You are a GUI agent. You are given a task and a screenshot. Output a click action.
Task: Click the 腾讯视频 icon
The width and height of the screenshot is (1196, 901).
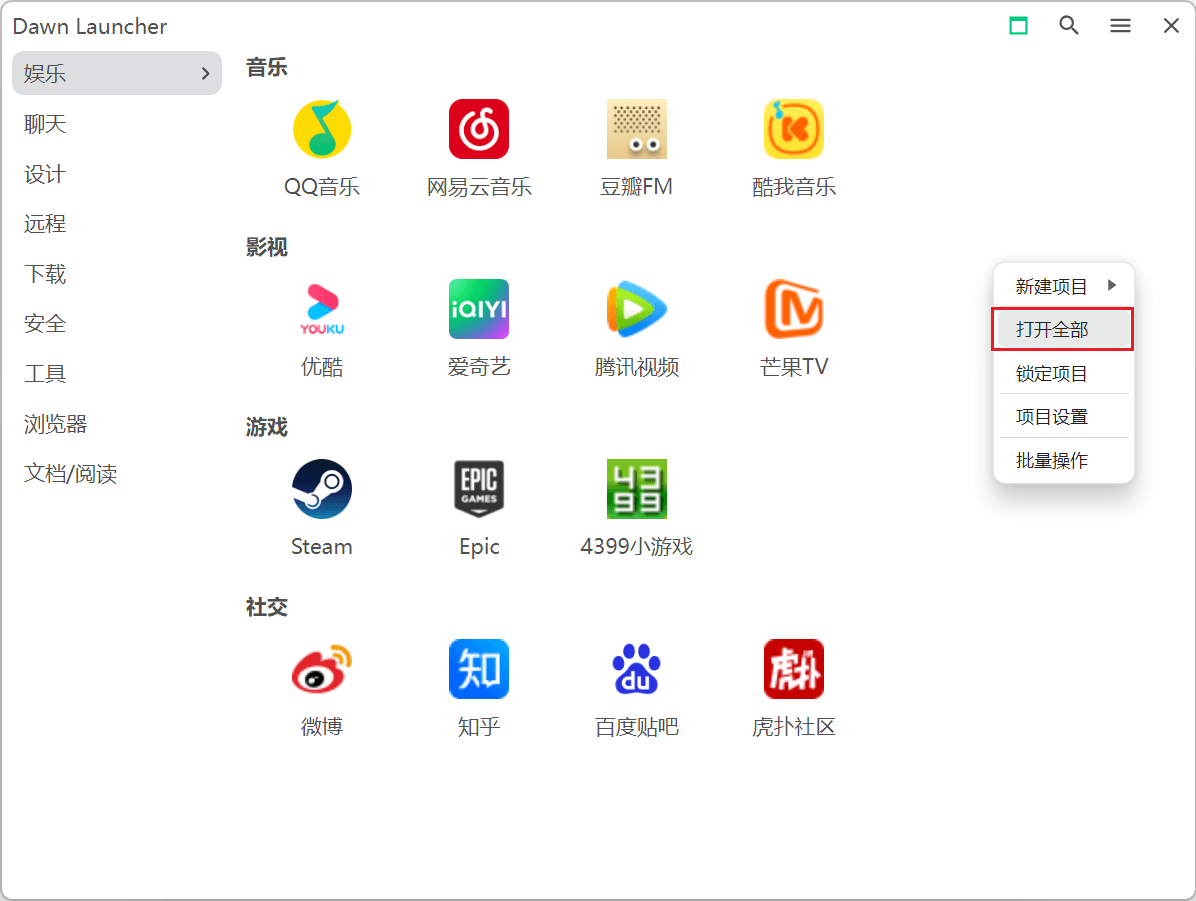(637, 309)
